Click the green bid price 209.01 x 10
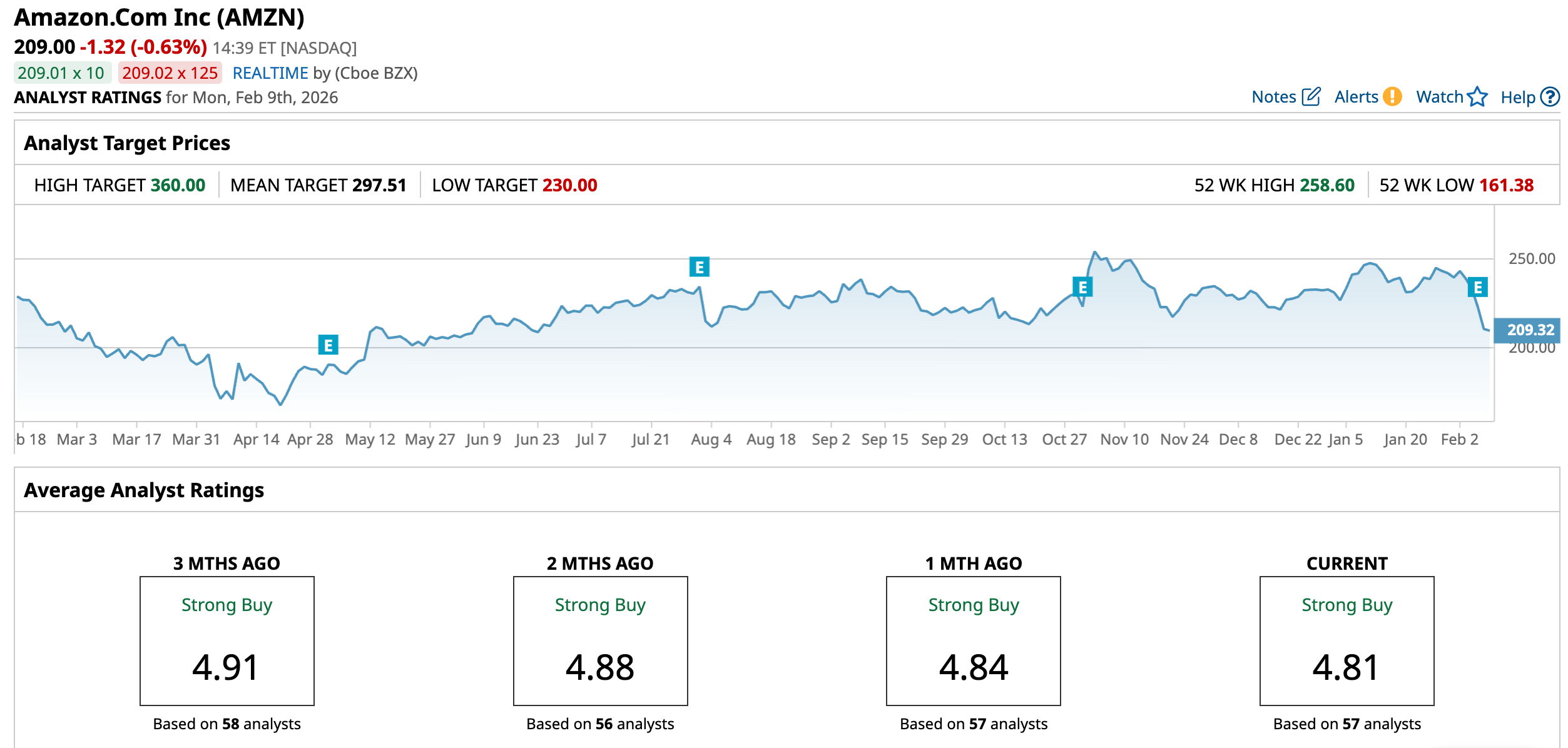Screen dimensions: 1568x748 [61, 73]
